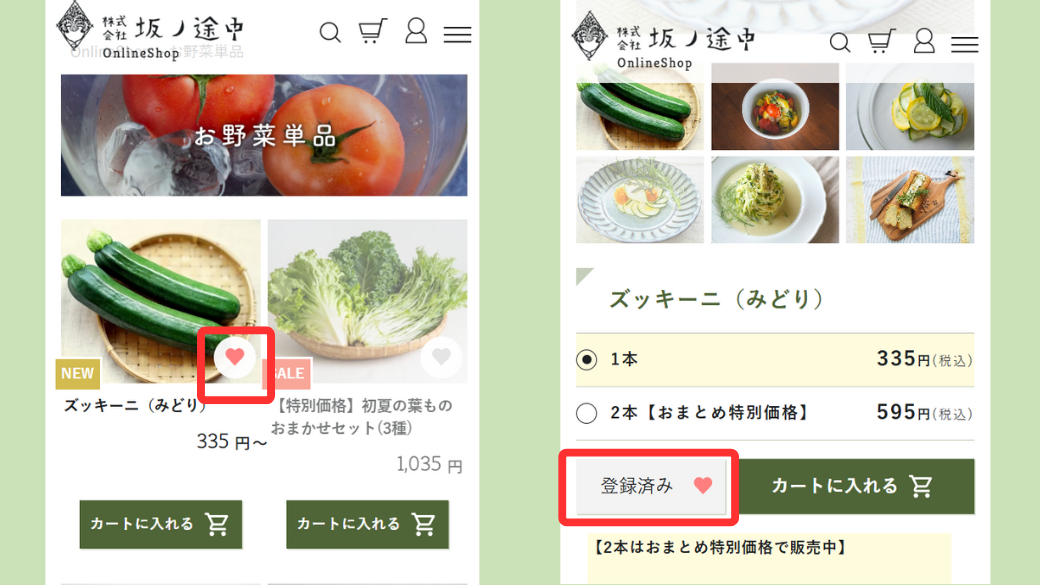Click カートに入れる under 初夏の葉もの set
Screen dimensions: 1040x585
point(367,524)
